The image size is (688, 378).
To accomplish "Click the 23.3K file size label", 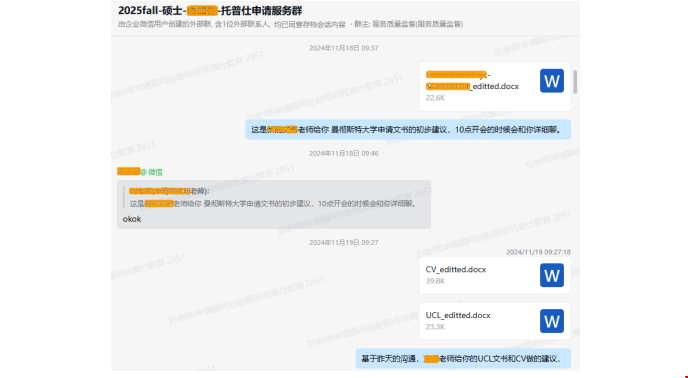I will (x=435, y=327).
